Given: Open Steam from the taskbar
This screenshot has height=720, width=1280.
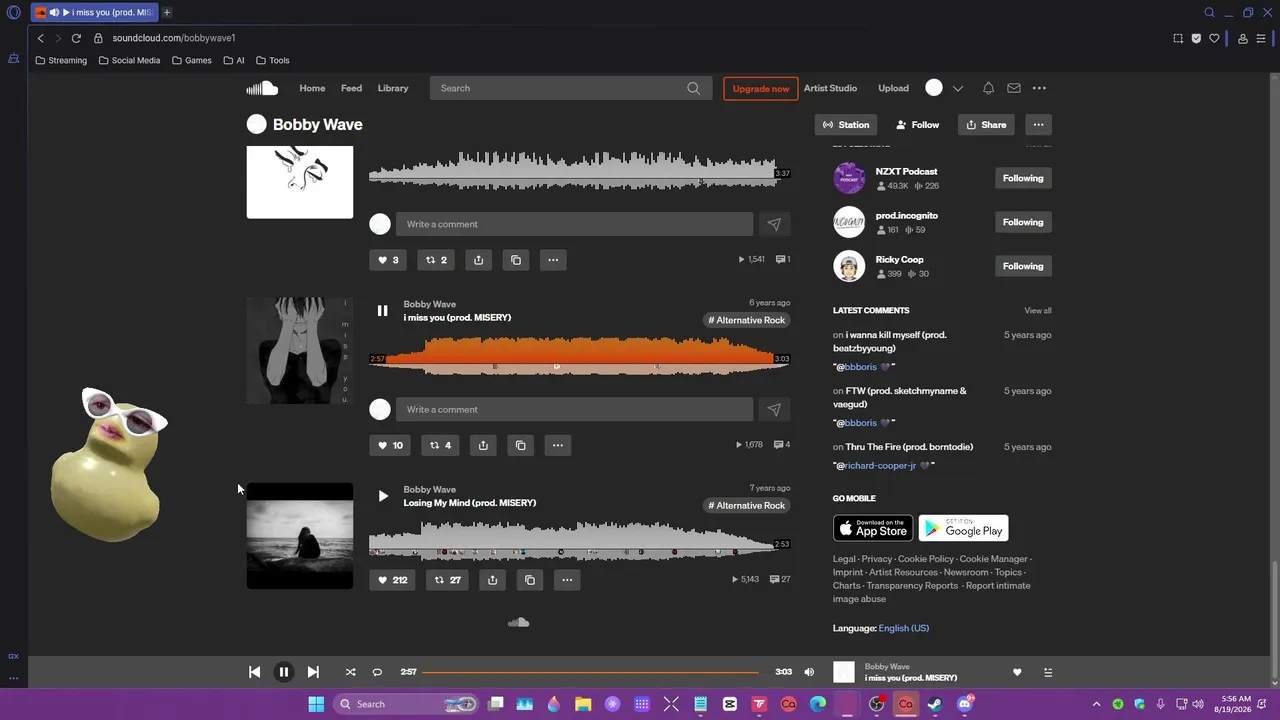Looking at the screenshot, I should (x=934, y=704).
